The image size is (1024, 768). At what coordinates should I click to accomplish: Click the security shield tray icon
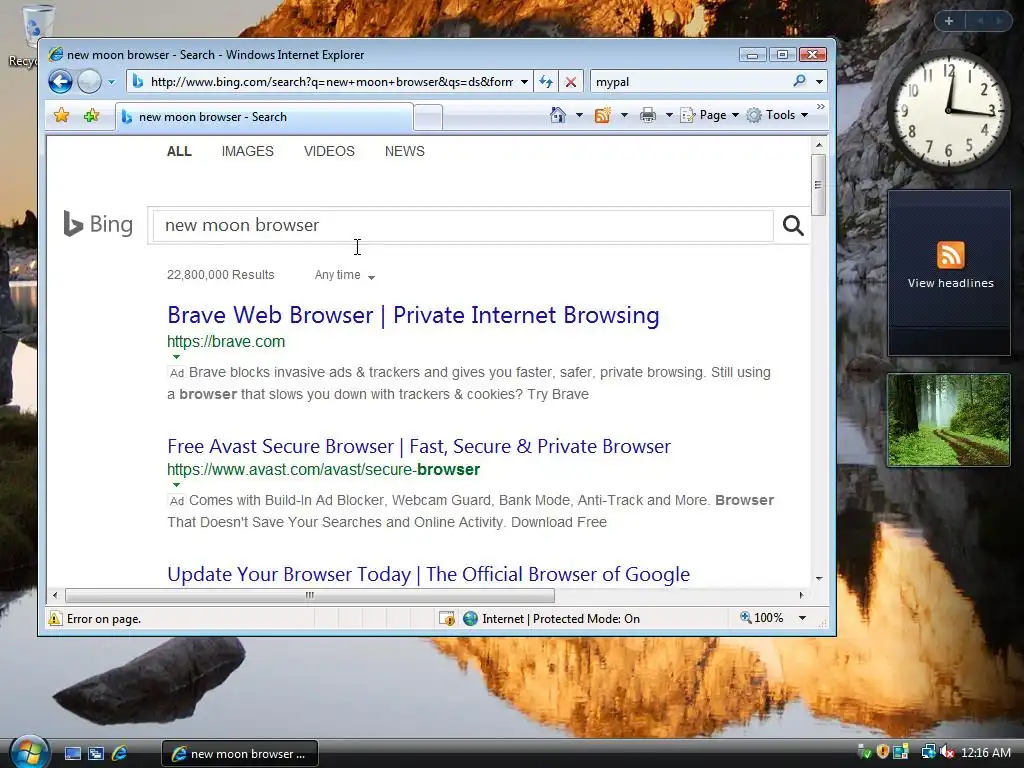point(883,752)
